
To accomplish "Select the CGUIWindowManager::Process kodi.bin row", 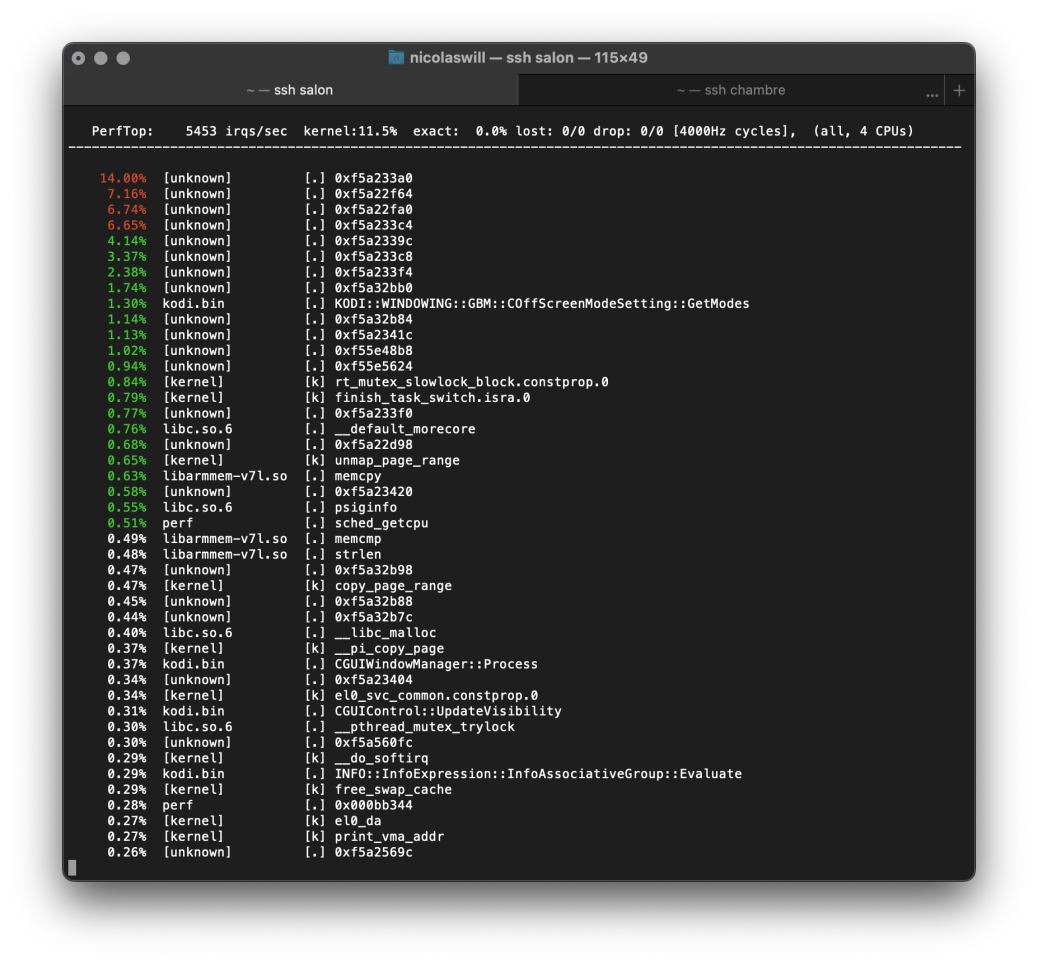I will [436, 664].
